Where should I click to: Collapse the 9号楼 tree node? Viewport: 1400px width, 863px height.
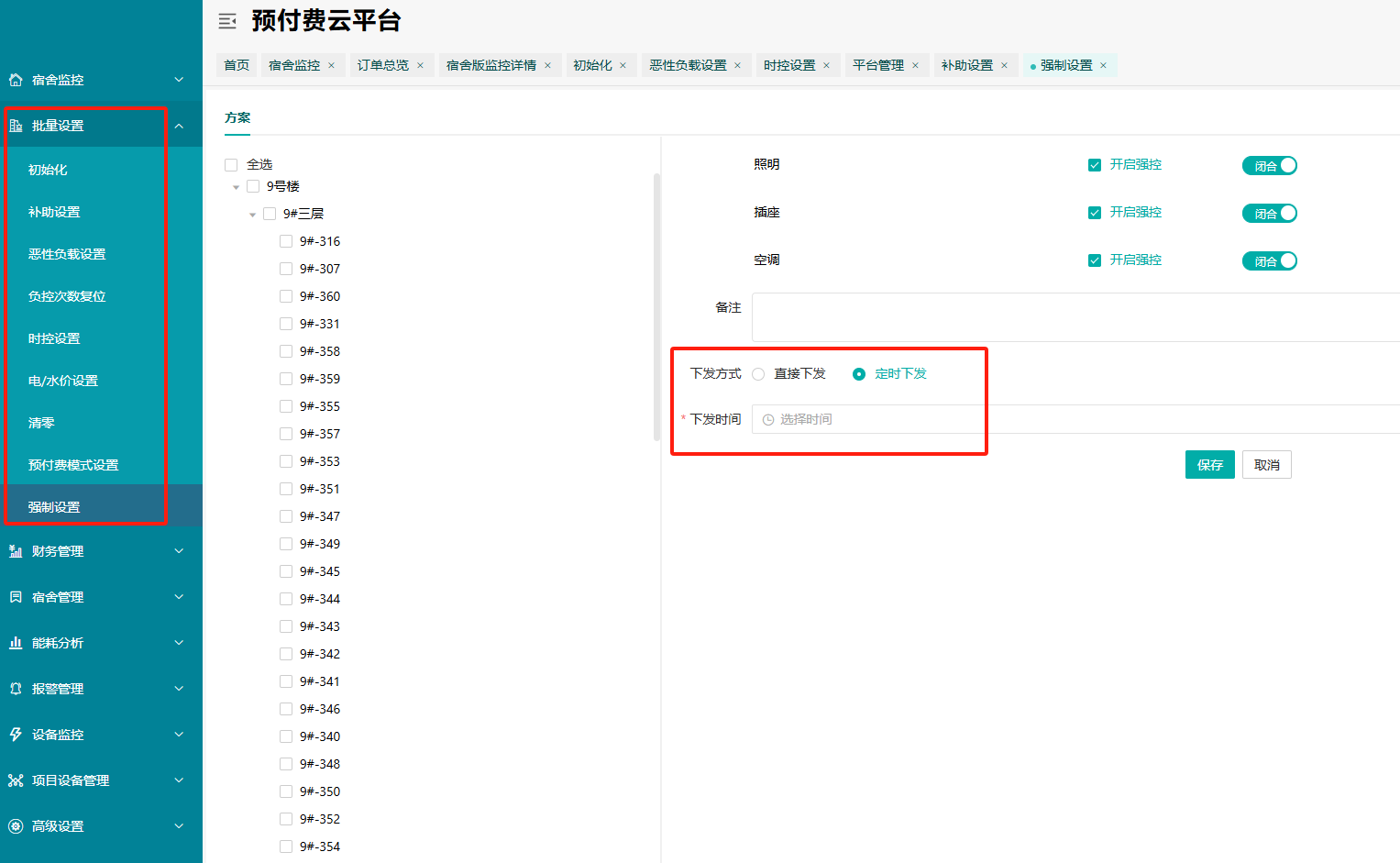[237, 187]
